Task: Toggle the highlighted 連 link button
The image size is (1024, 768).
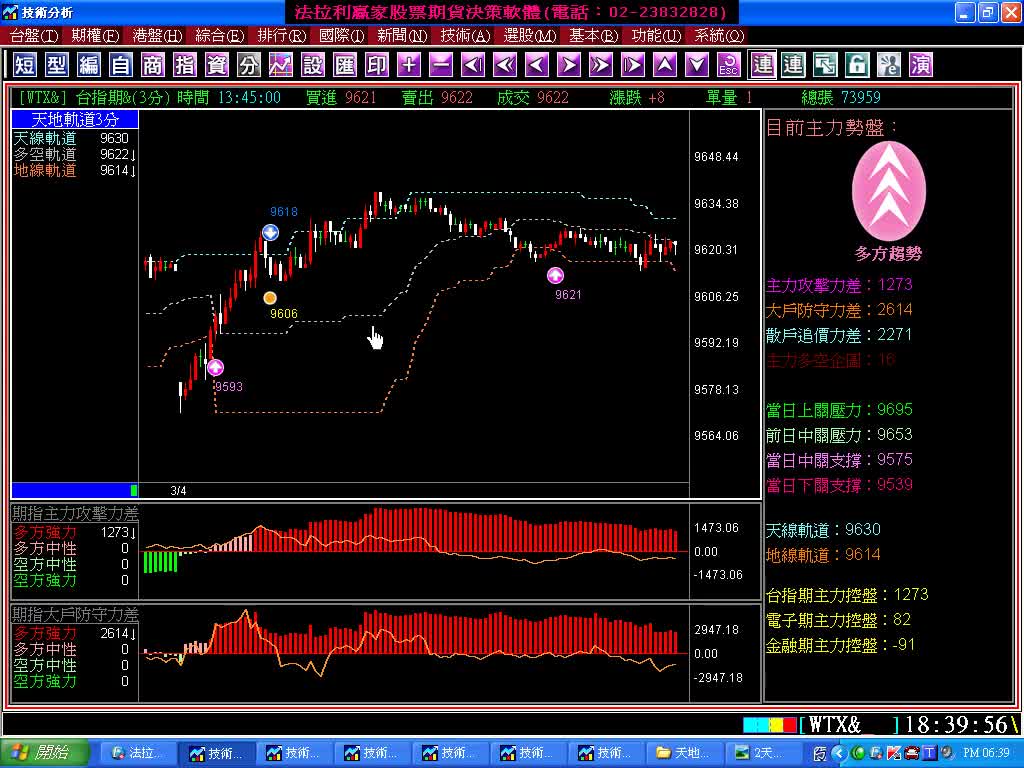Action: pos(763,65)
